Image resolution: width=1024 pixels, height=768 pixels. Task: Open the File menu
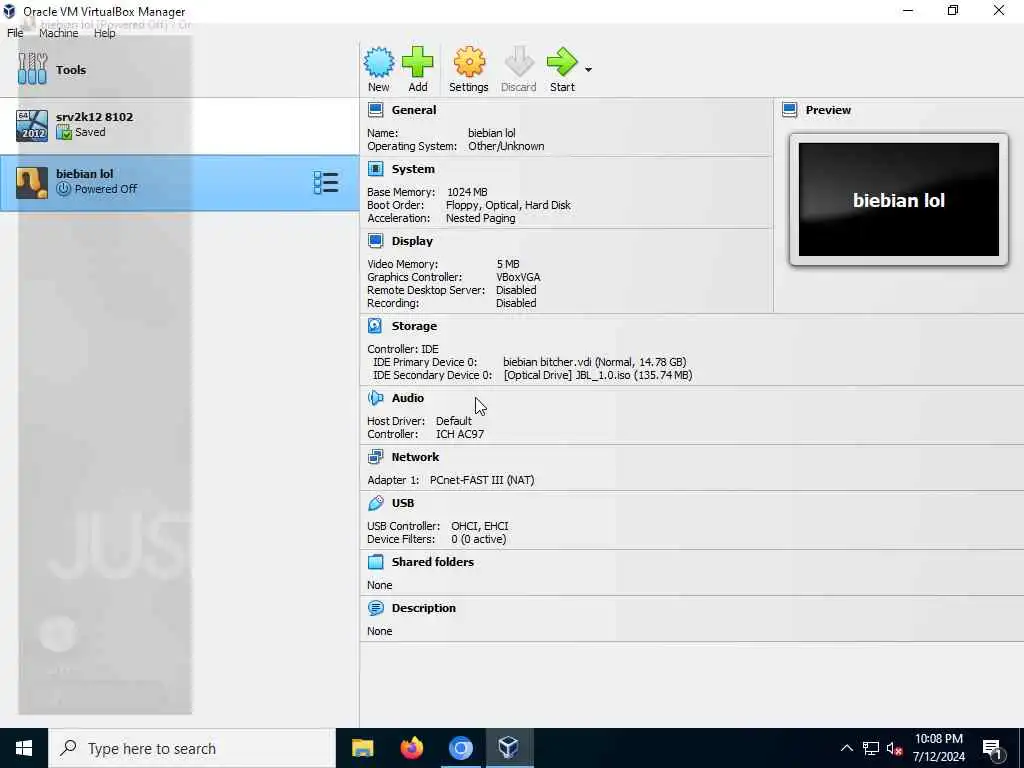click(x=15, y=33)
